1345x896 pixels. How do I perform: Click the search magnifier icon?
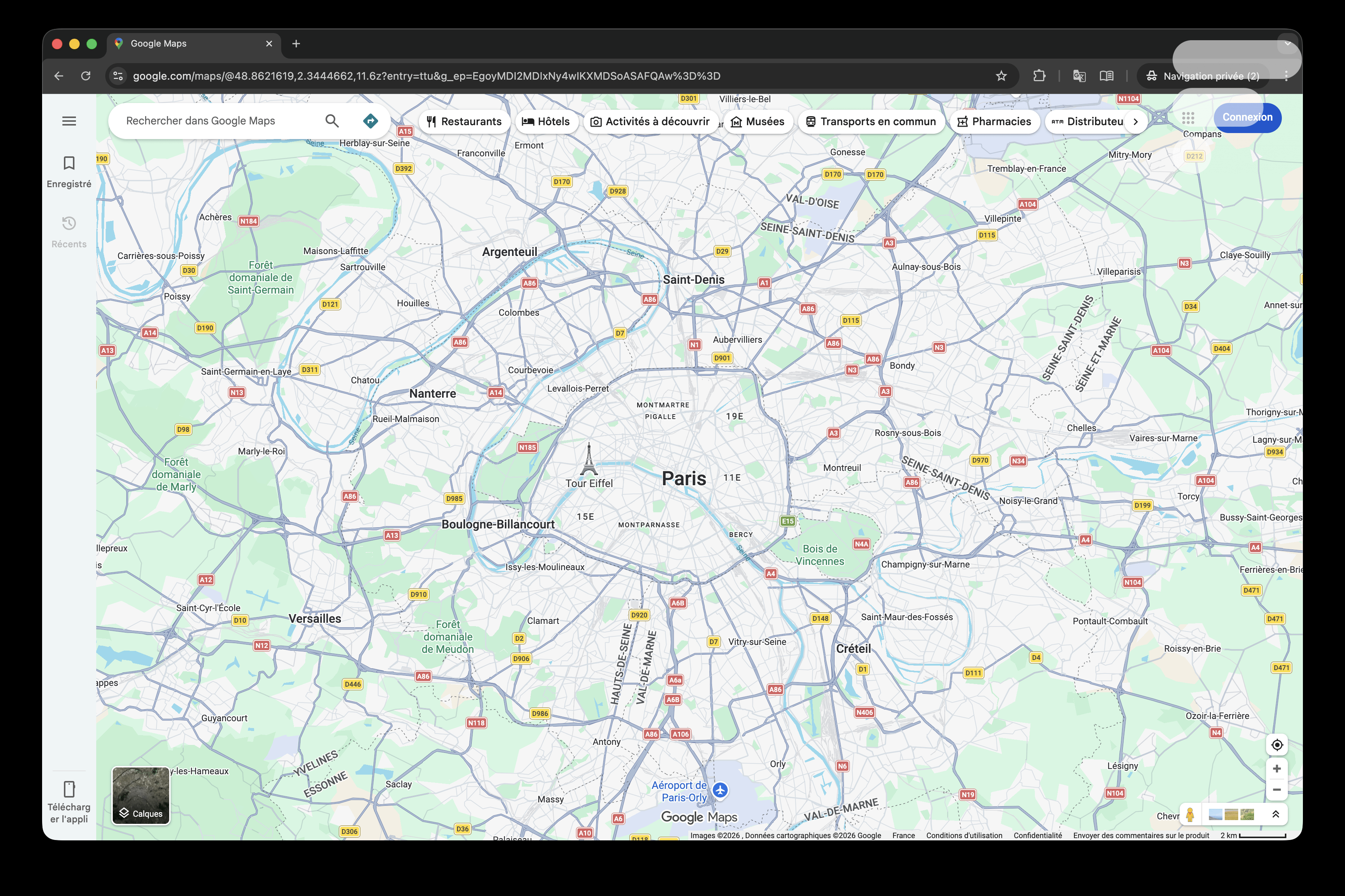pyautogui.click(x=332, y=121)
